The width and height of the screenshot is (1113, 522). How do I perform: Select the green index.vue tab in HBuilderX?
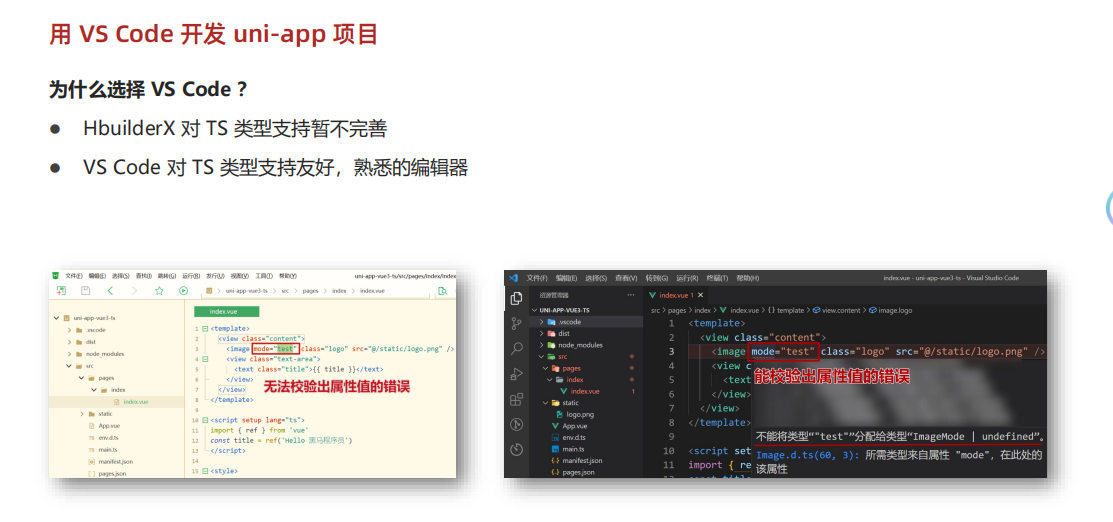tap(226, 312)
